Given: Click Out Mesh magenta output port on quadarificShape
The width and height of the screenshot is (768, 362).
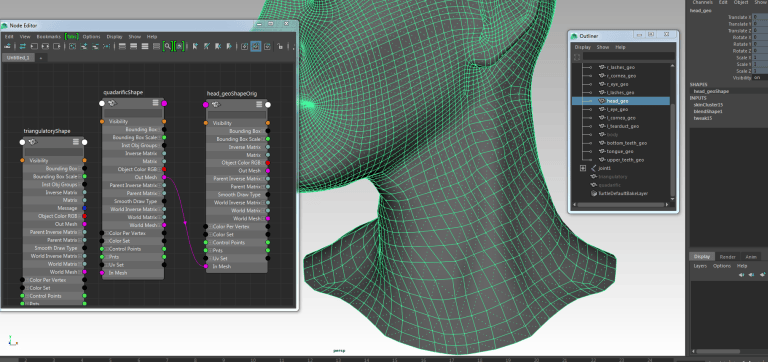Looking at the screenshot, I should 164,177.
